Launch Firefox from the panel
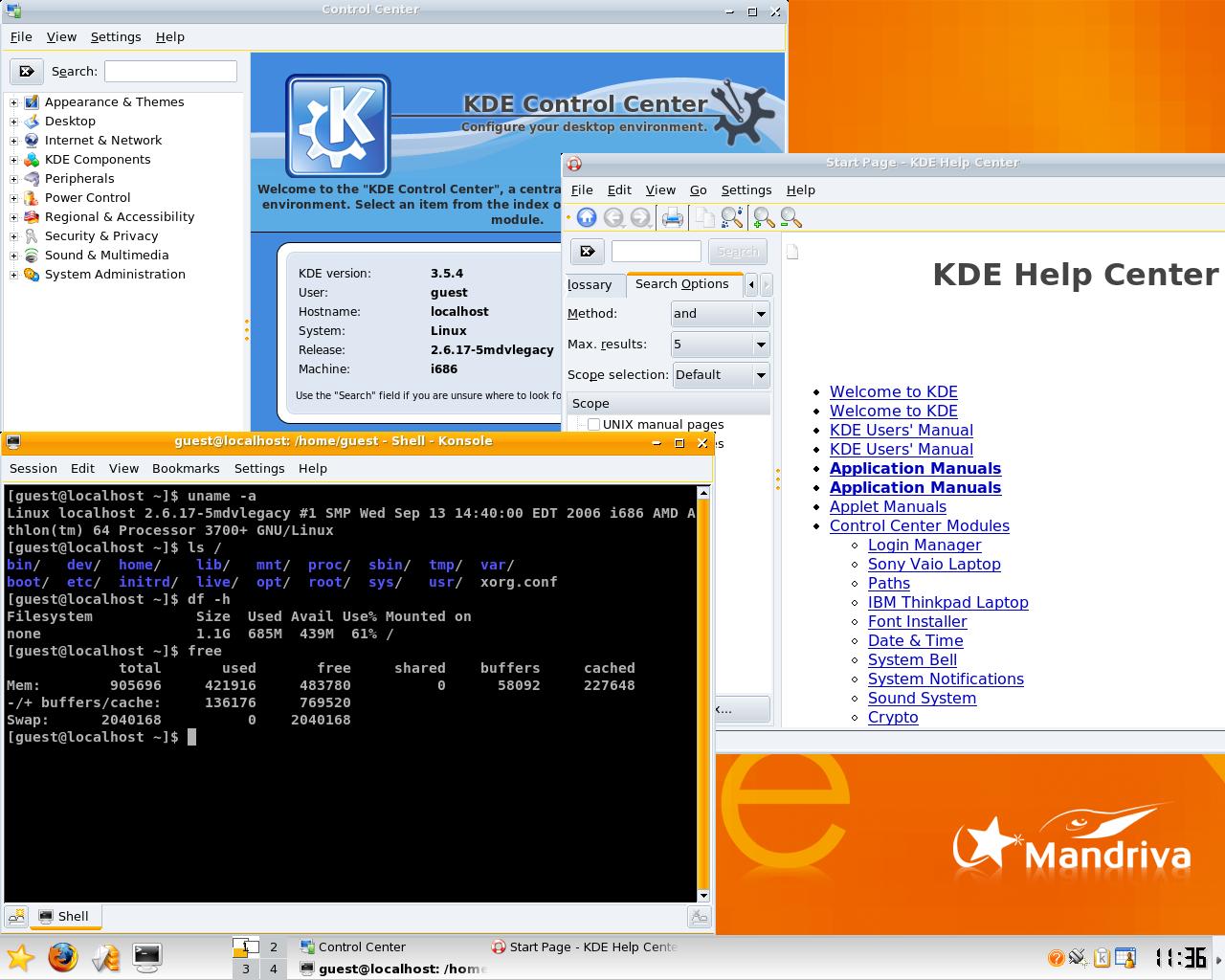The height and width of the screenshot is (980, 1225). (x=63, y=957)
